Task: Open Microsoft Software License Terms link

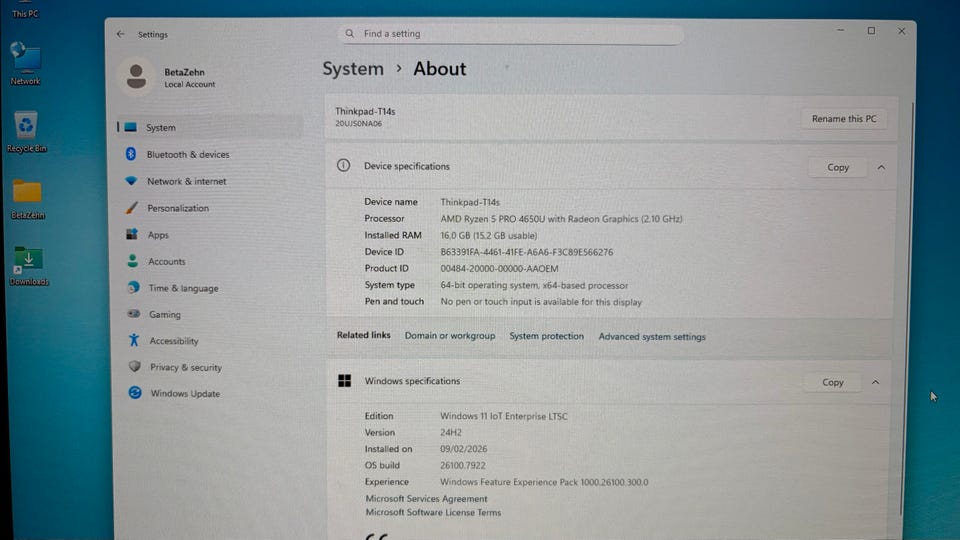Action: 433,512
